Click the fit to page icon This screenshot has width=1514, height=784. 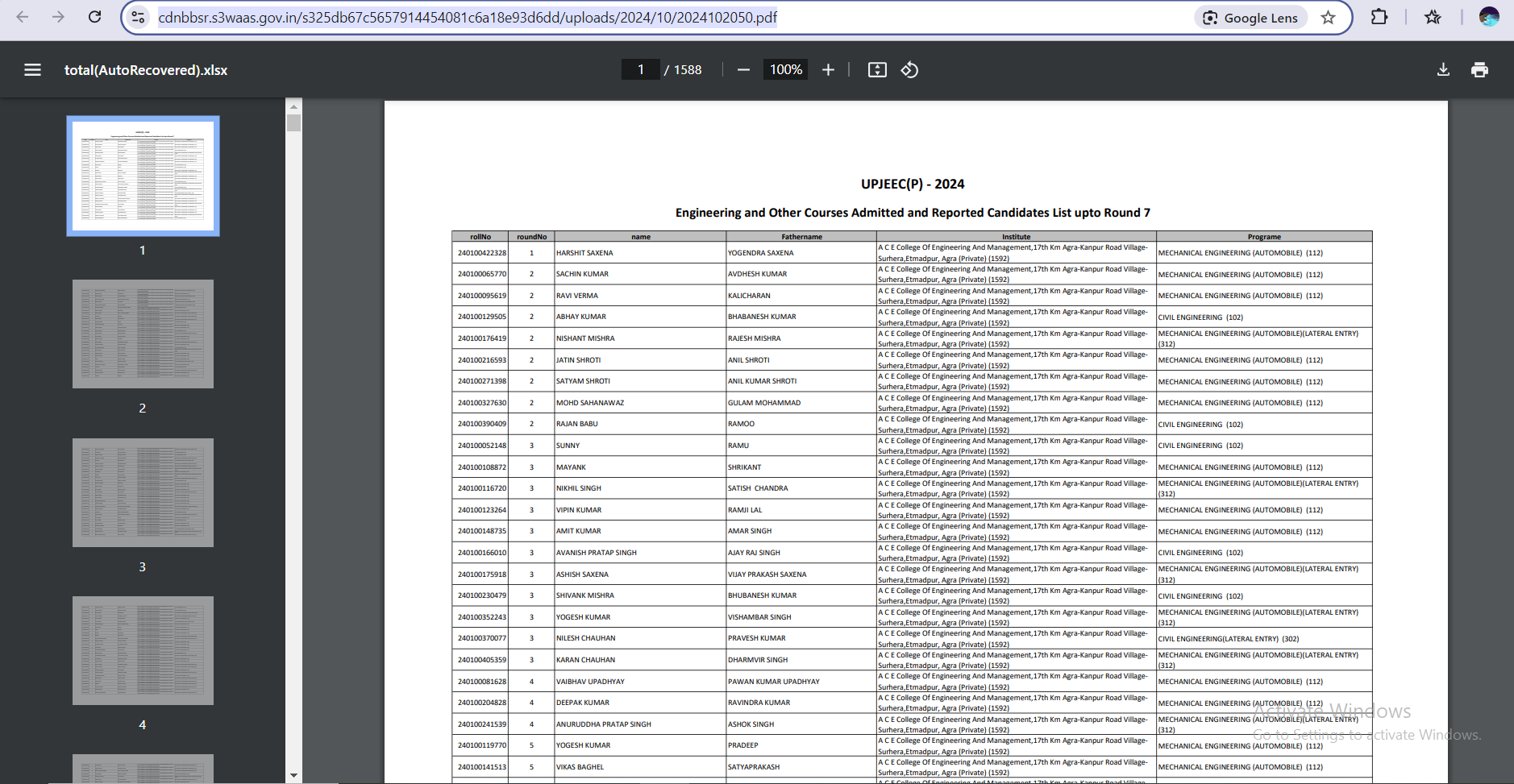877,70
